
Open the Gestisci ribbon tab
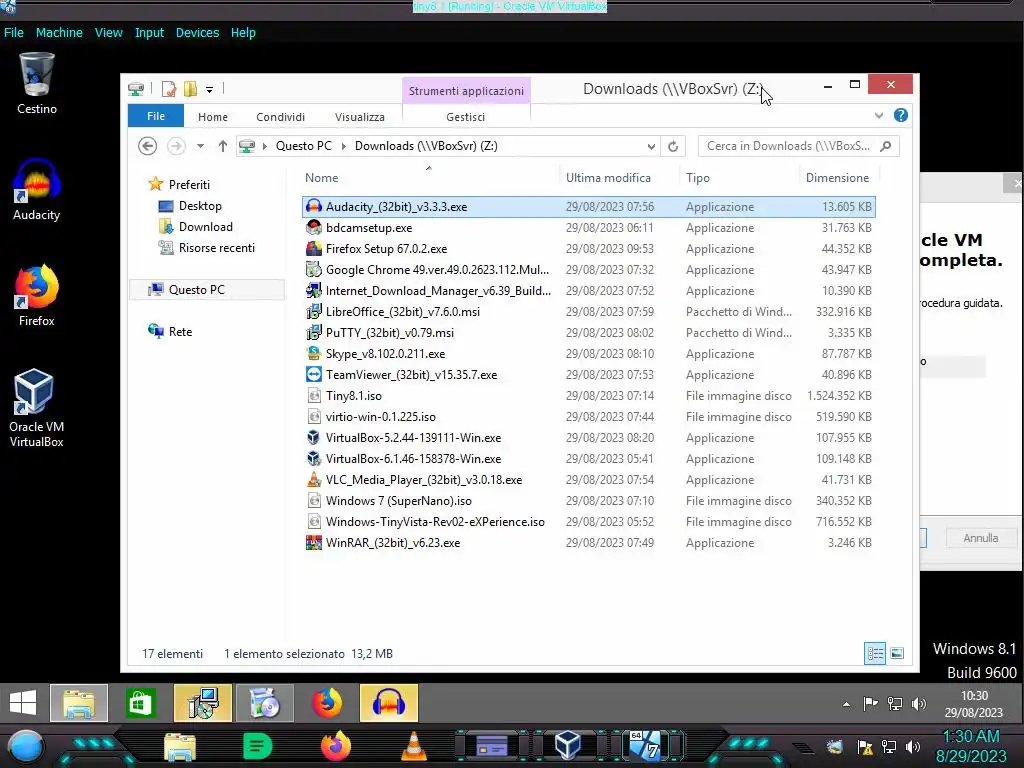point(466,117)
